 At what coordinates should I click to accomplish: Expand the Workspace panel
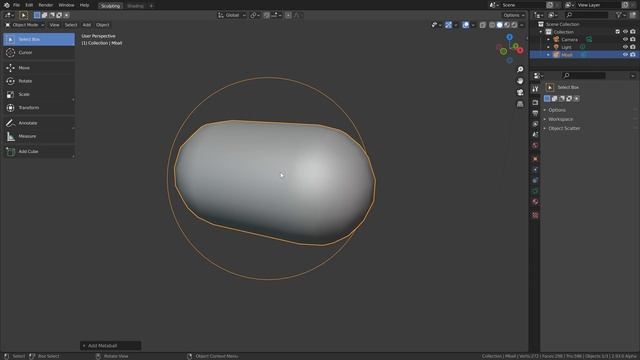tap(560, 119)
